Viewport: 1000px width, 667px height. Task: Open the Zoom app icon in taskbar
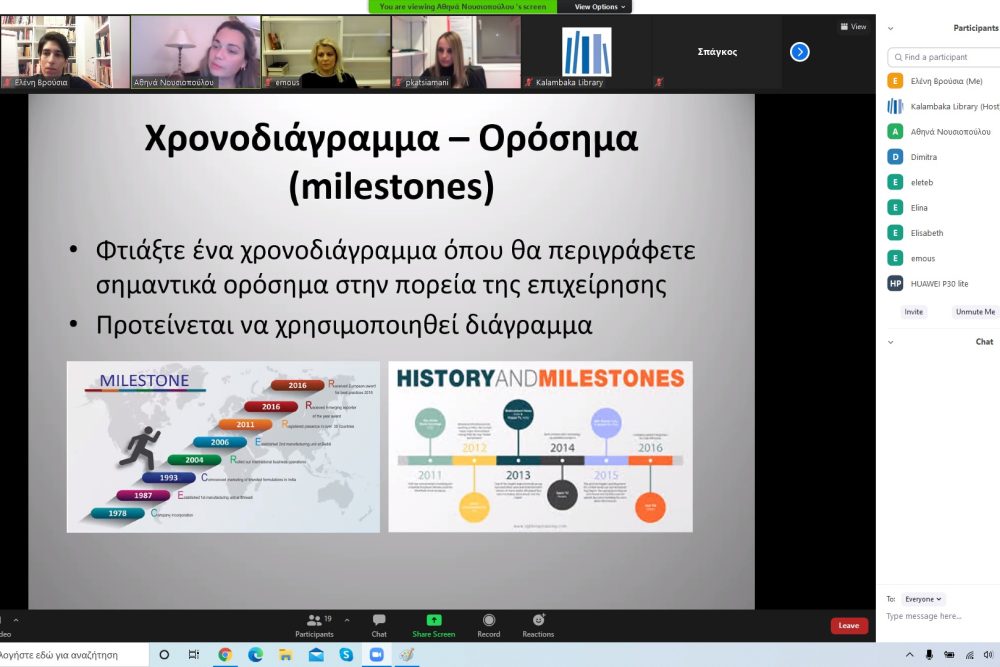pos(376,655)
